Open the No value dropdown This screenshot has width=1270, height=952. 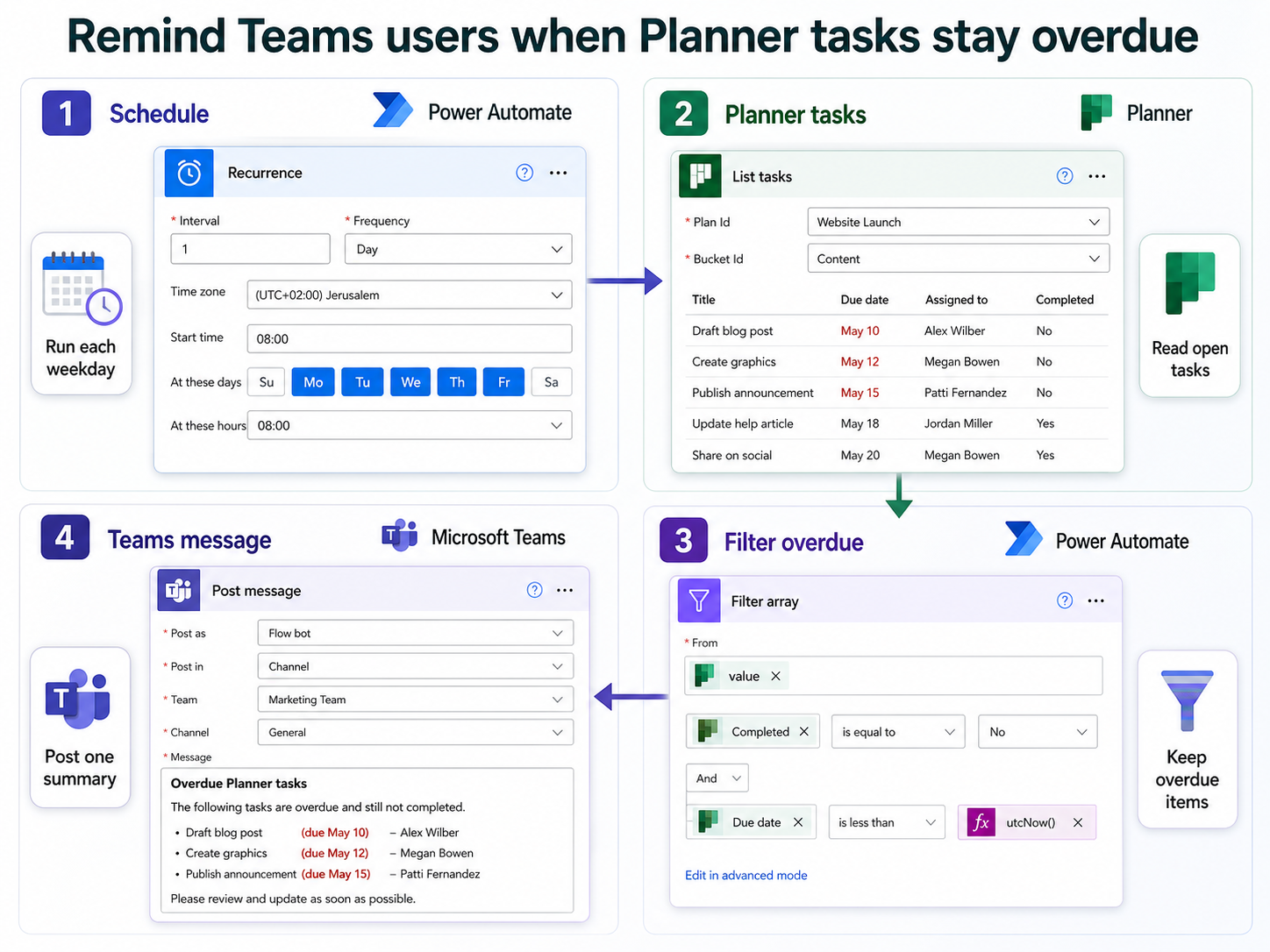click(1038, 731)
